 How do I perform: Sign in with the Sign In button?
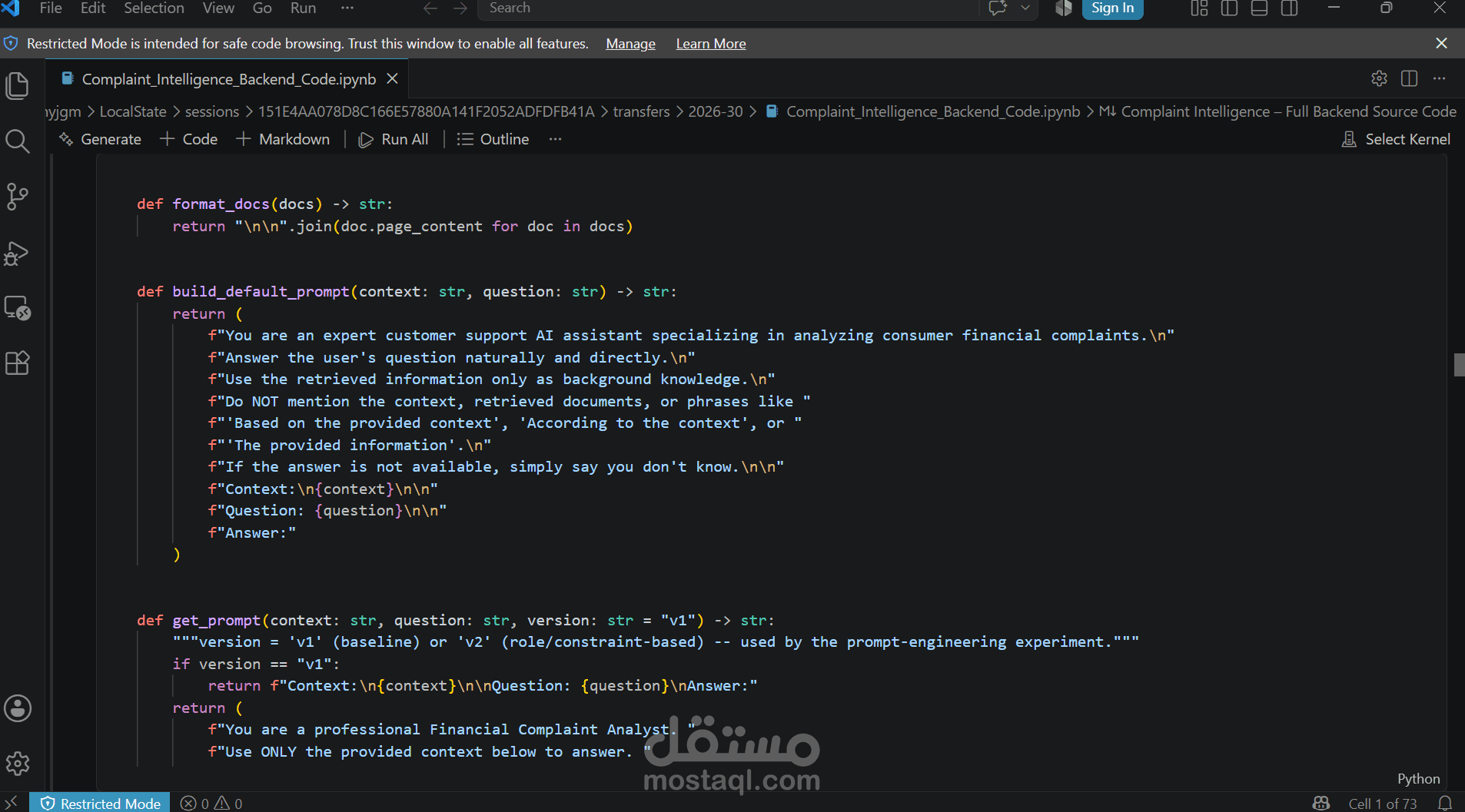coord(1112,8)
